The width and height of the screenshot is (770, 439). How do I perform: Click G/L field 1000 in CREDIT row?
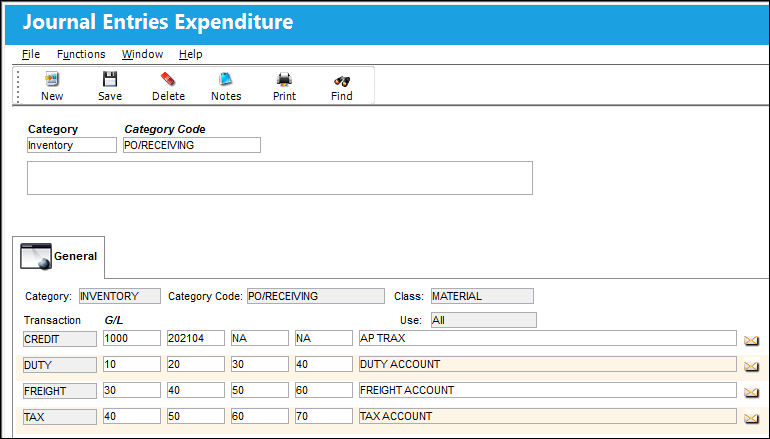click(x=132, y=338)
